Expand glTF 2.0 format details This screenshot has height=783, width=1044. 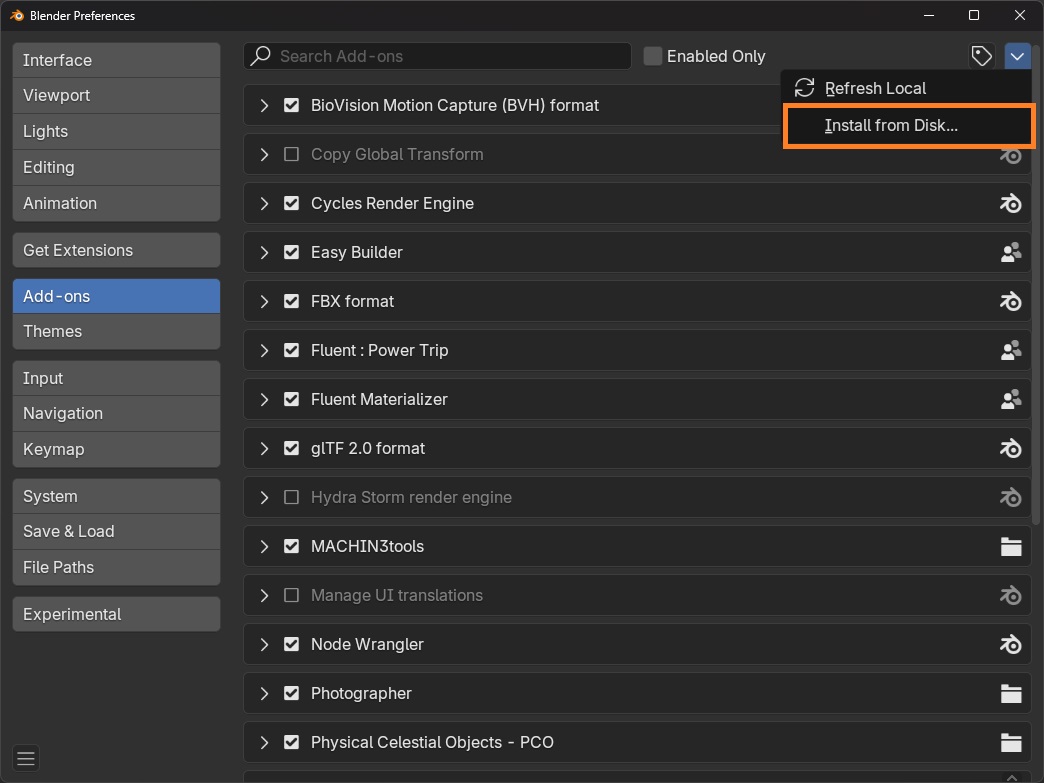tap(264, 448)
